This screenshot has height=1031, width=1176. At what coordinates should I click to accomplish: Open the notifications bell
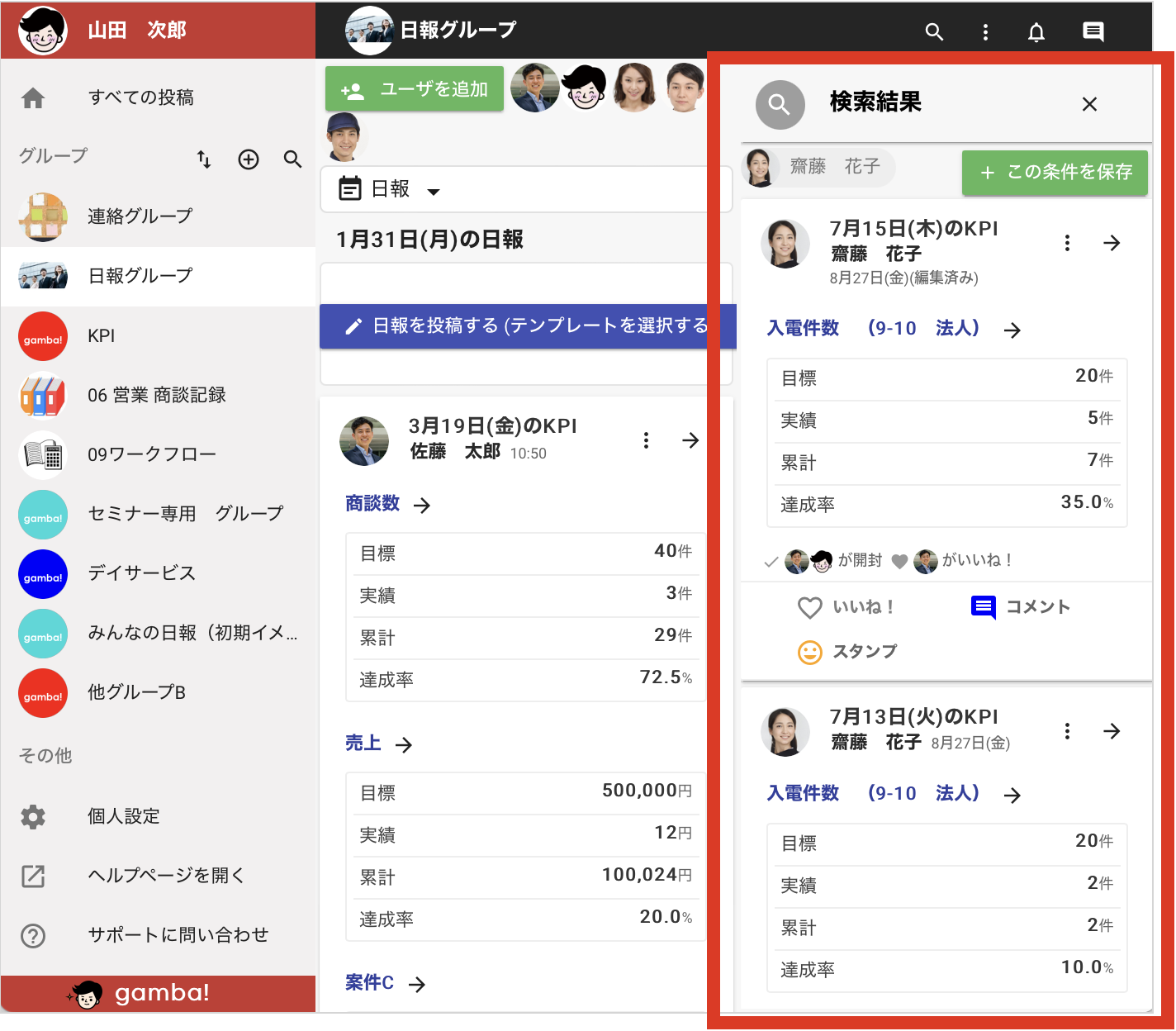pyautogui.click(x=1036, y=32)
